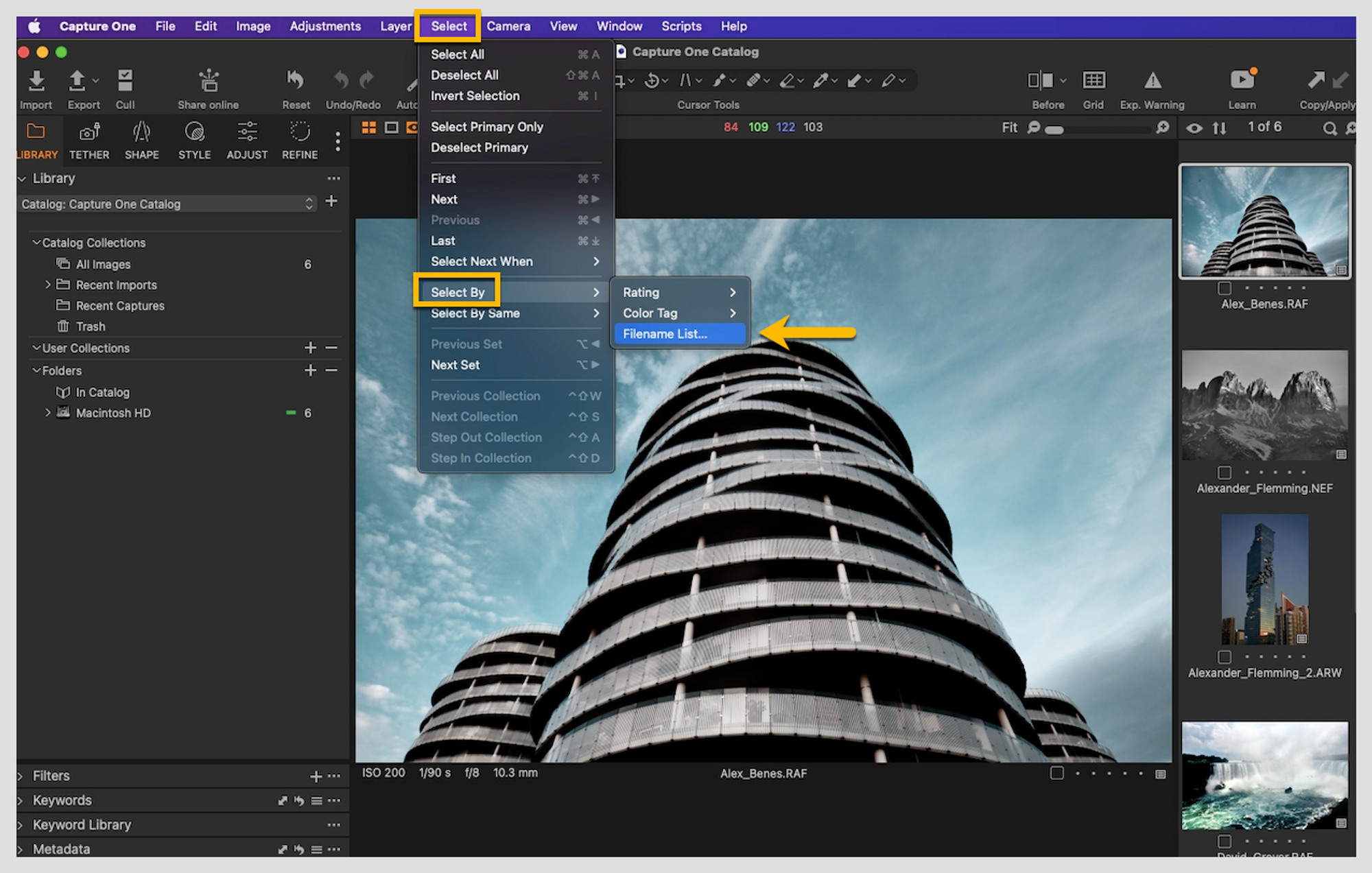Select the keystone cursor tool
Viewport: 1372px width, 873px height.
[685, 81]
